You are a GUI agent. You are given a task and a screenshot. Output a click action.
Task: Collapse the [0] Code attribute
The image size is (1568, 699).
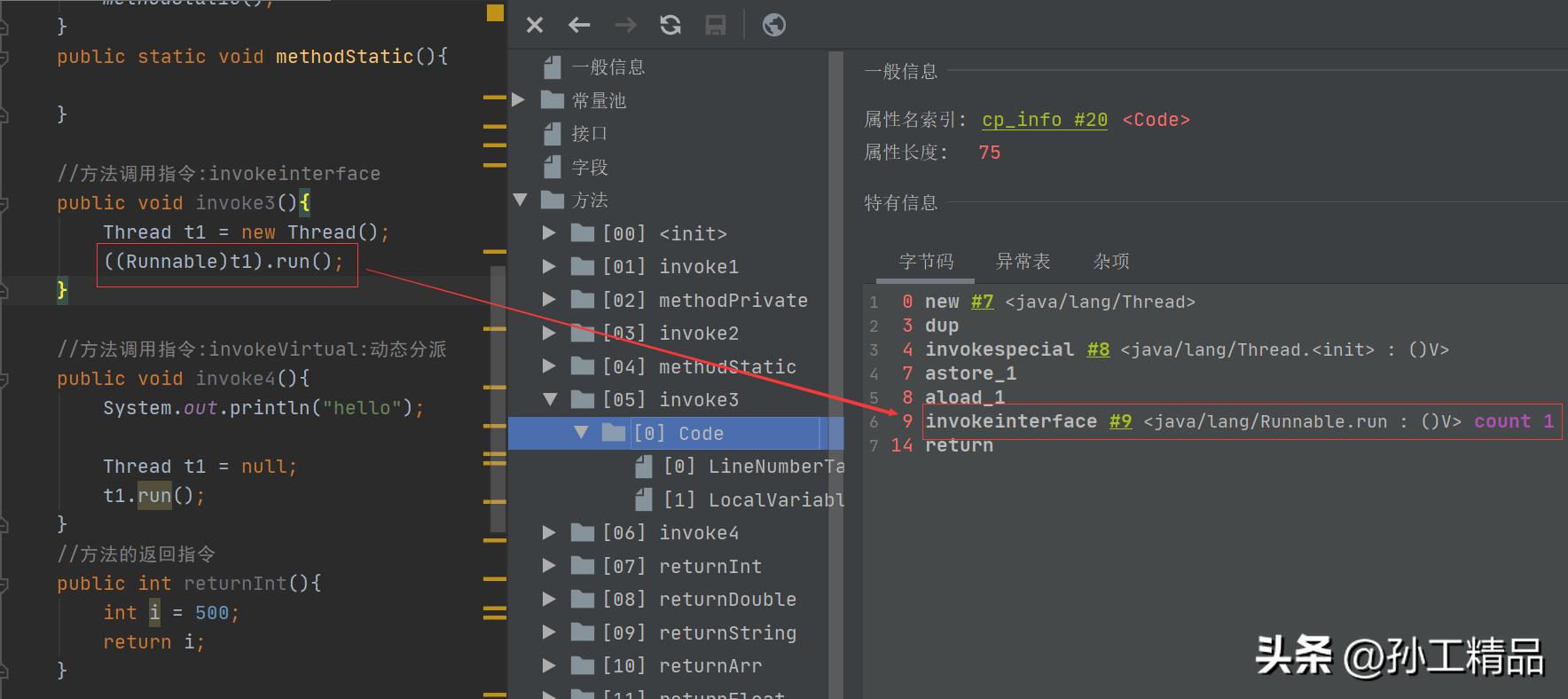581,433
